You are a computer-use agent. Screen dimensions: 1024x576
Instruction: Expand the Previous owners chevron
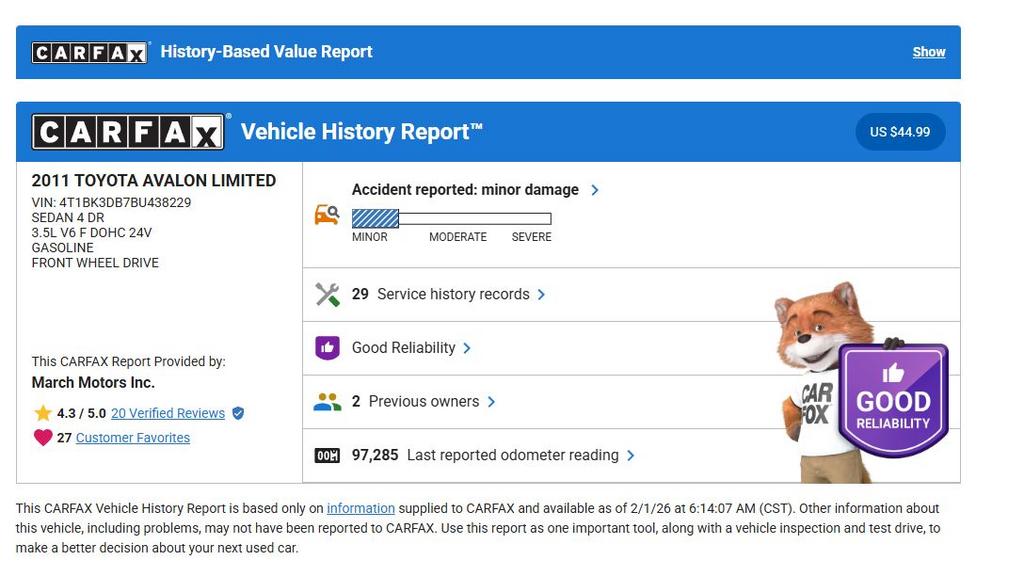[491, 402]
